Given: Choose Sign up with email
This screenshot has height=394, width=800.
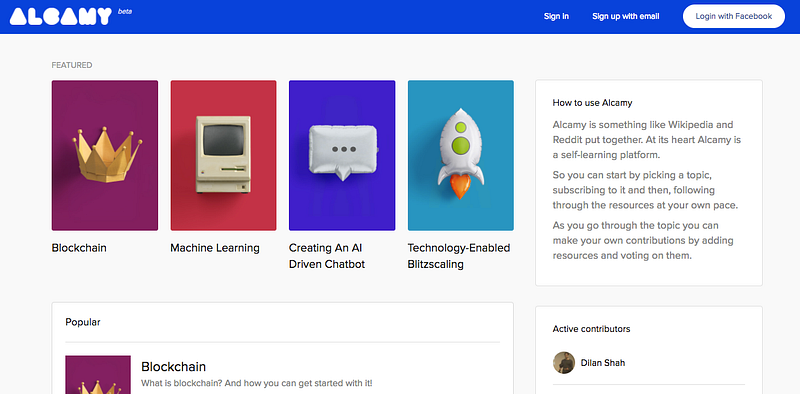Looking at the screenshot, I should (x=626, y=16).
